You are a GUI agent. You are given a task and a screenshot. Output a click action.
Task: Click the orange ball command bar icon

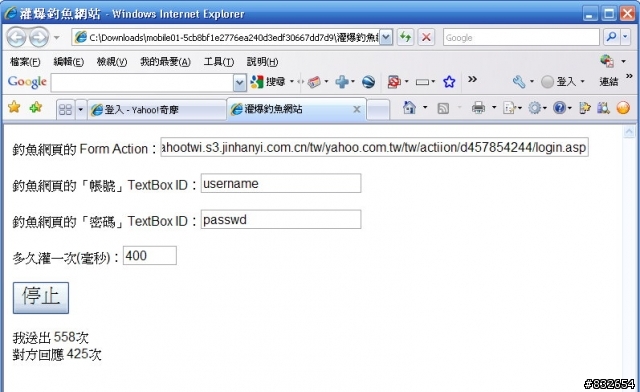pos(623,108)
